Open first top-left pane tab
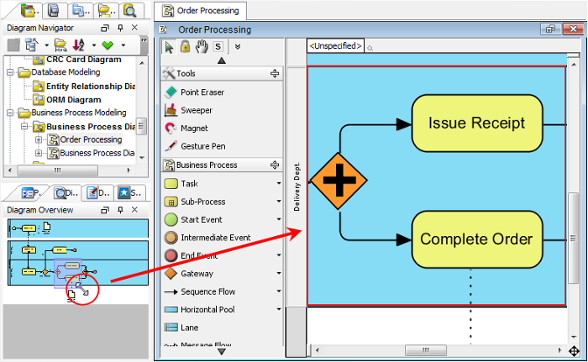Image resolution: width=588 pixels, height=362 pixels. [x=28, y=11]
